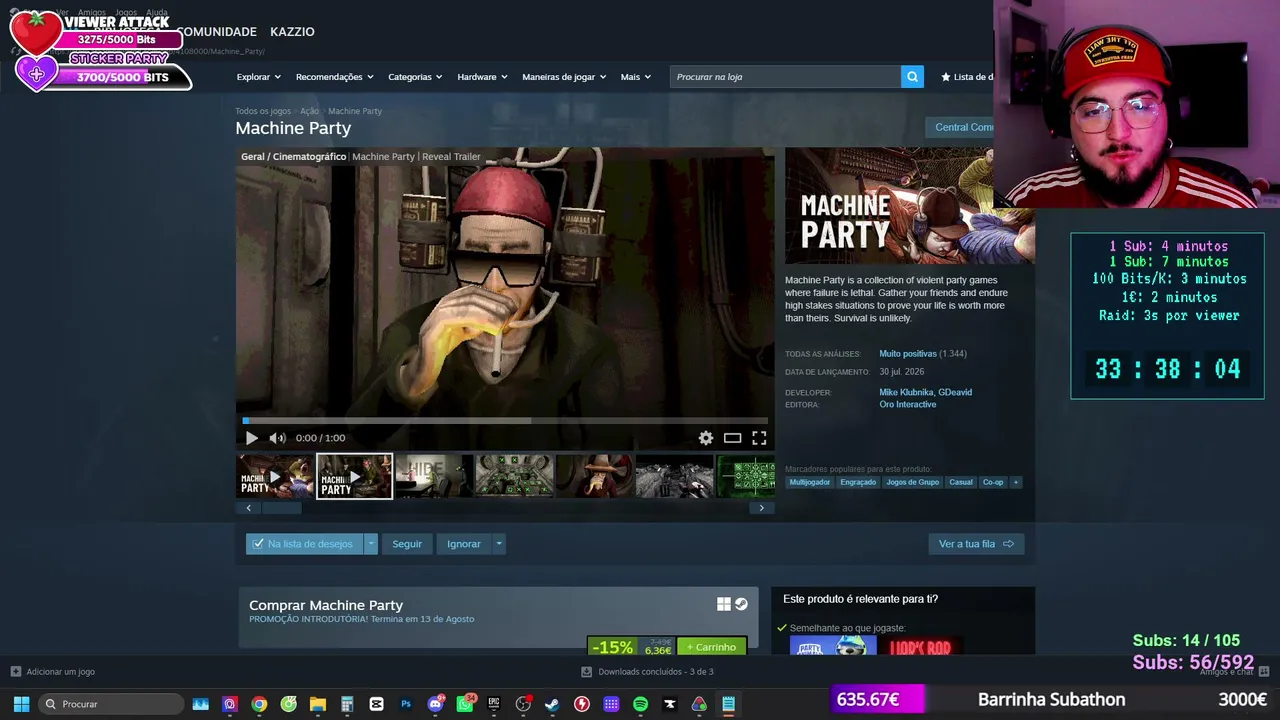Click the store search magnifier button
The image size is (1280, 720).
pos(912,77)
